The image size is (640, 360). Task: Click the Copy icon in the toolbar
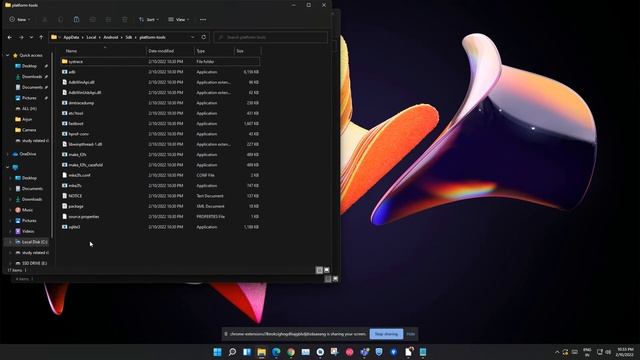click(x=60, y=20)
